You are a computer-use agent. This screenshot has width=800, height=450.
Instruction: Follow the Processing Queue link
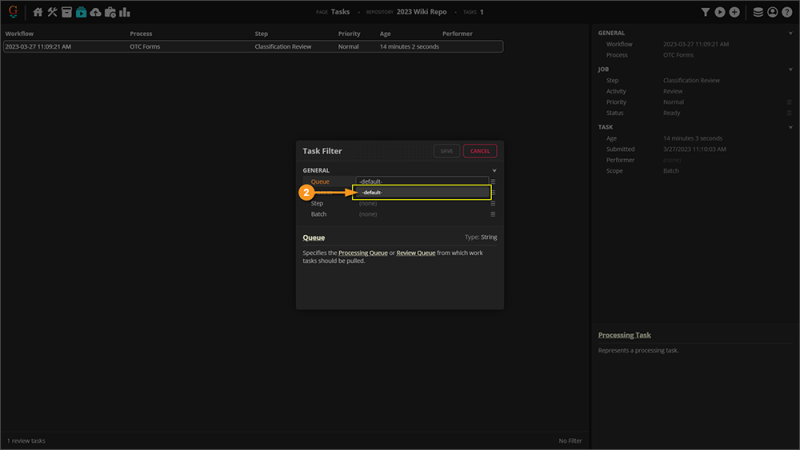[363, 253]
